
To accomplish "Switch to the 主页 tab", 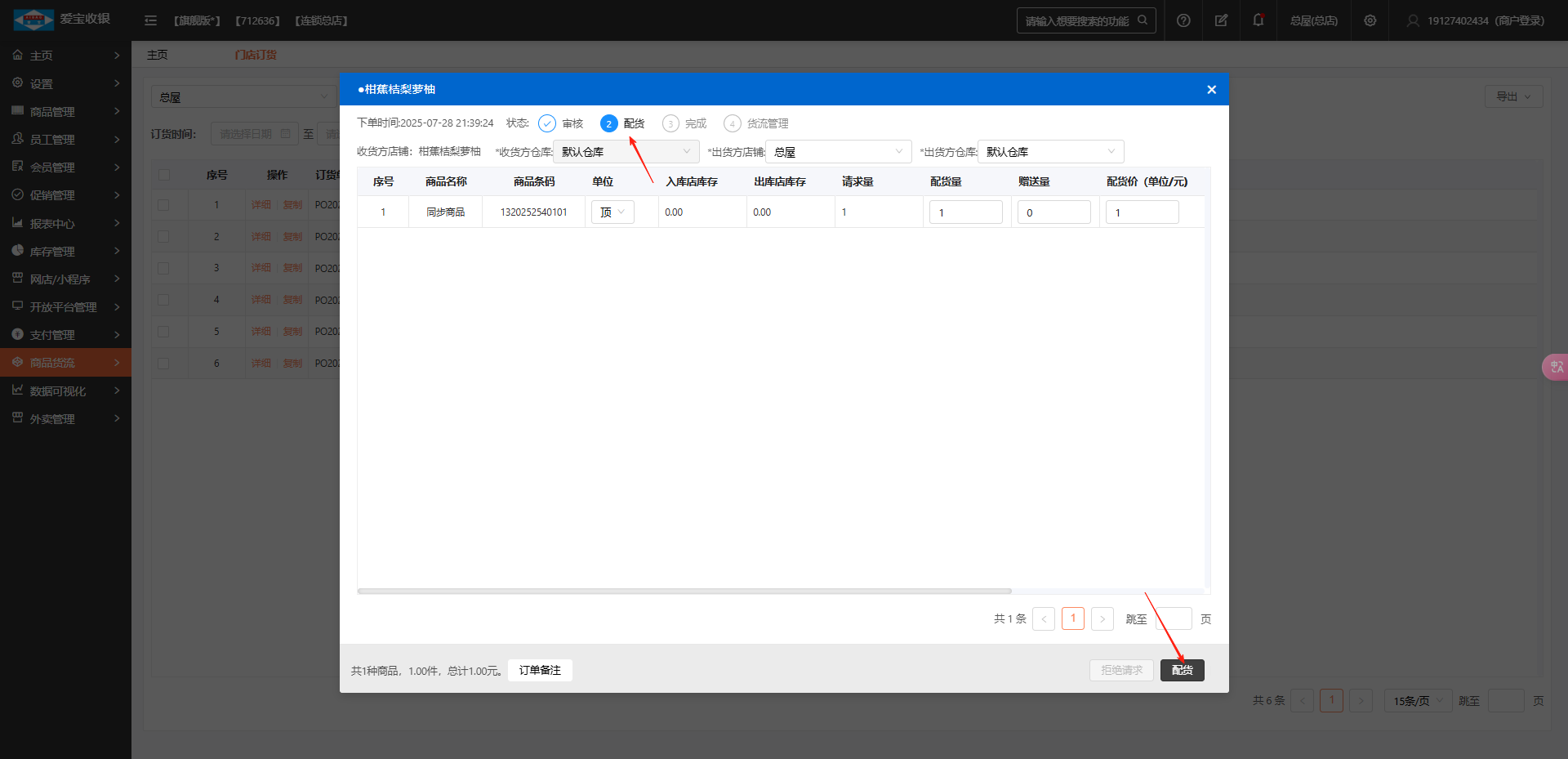I will click(158, 55).
